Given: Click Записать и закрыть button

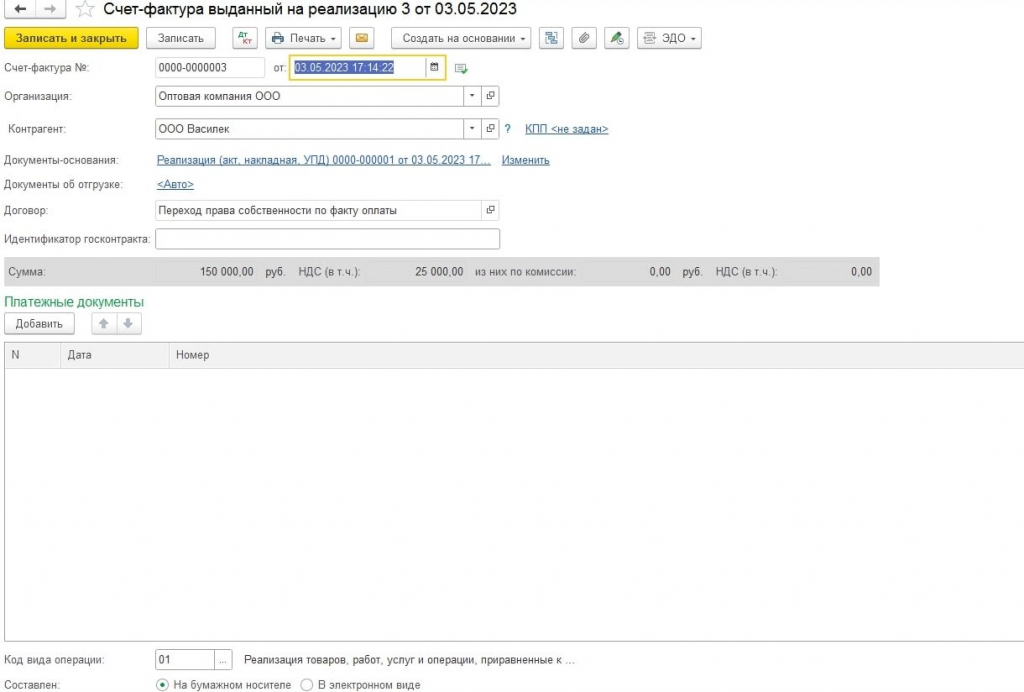Looking at the screenshot, I should click(x=71, y=38).
